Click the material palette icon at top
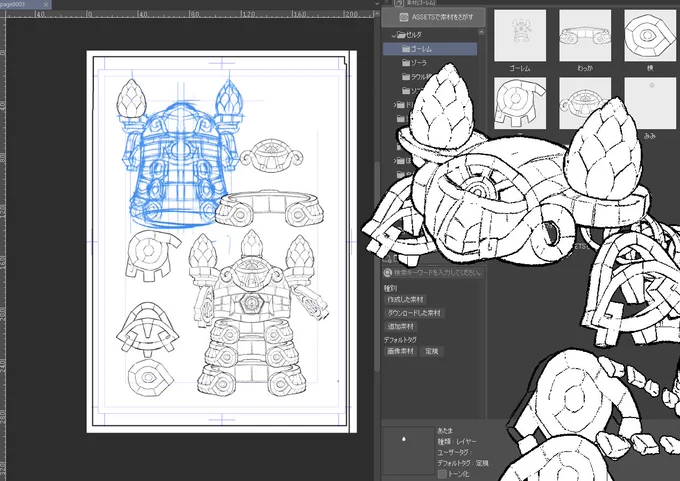The image size is (680, 481). pos(399,3)
